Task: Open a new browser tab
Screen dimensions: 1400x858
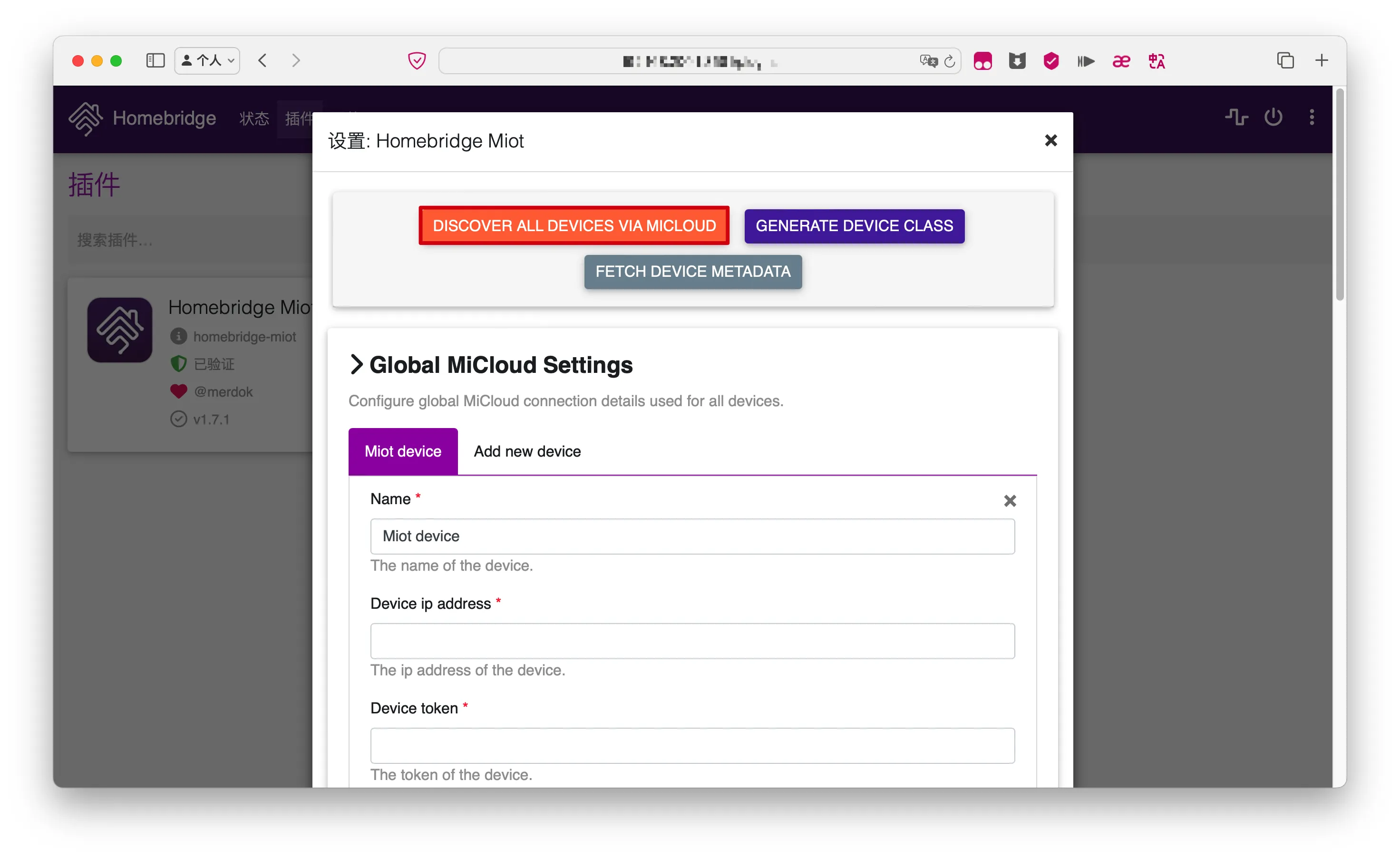Action: click(x=1322, y=61)
